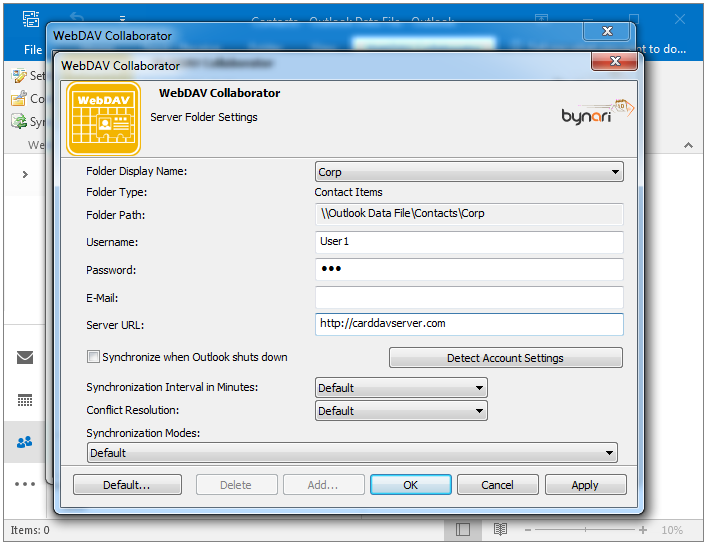The height and width of the screenshot is (545, 708).
Task: Open the Mail navigation icon
Action: pyautogui.click(x=25, y=357)
